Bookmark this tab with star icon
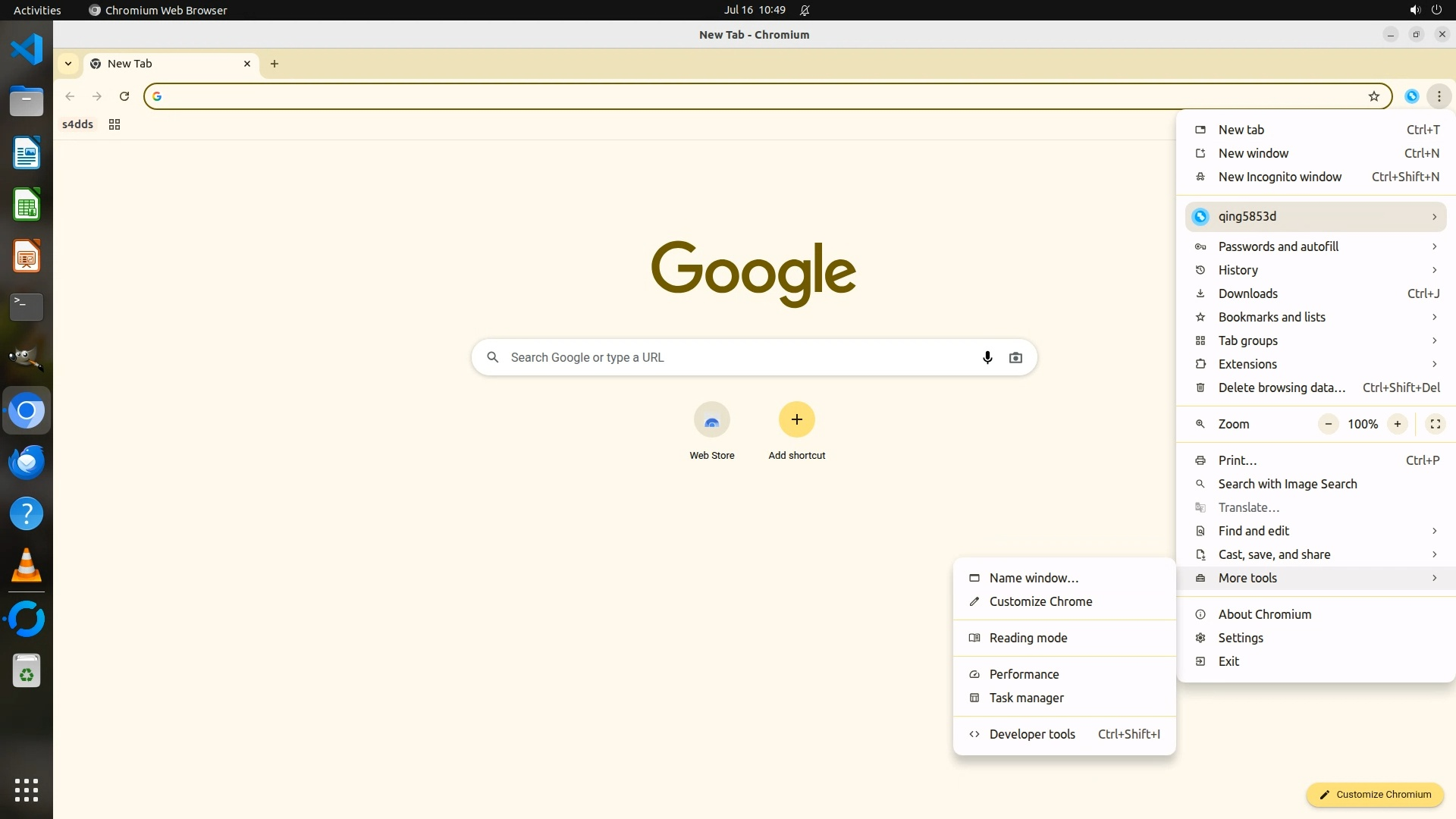The height and width of the screenshot is (819, 1456). point(1373,96)
